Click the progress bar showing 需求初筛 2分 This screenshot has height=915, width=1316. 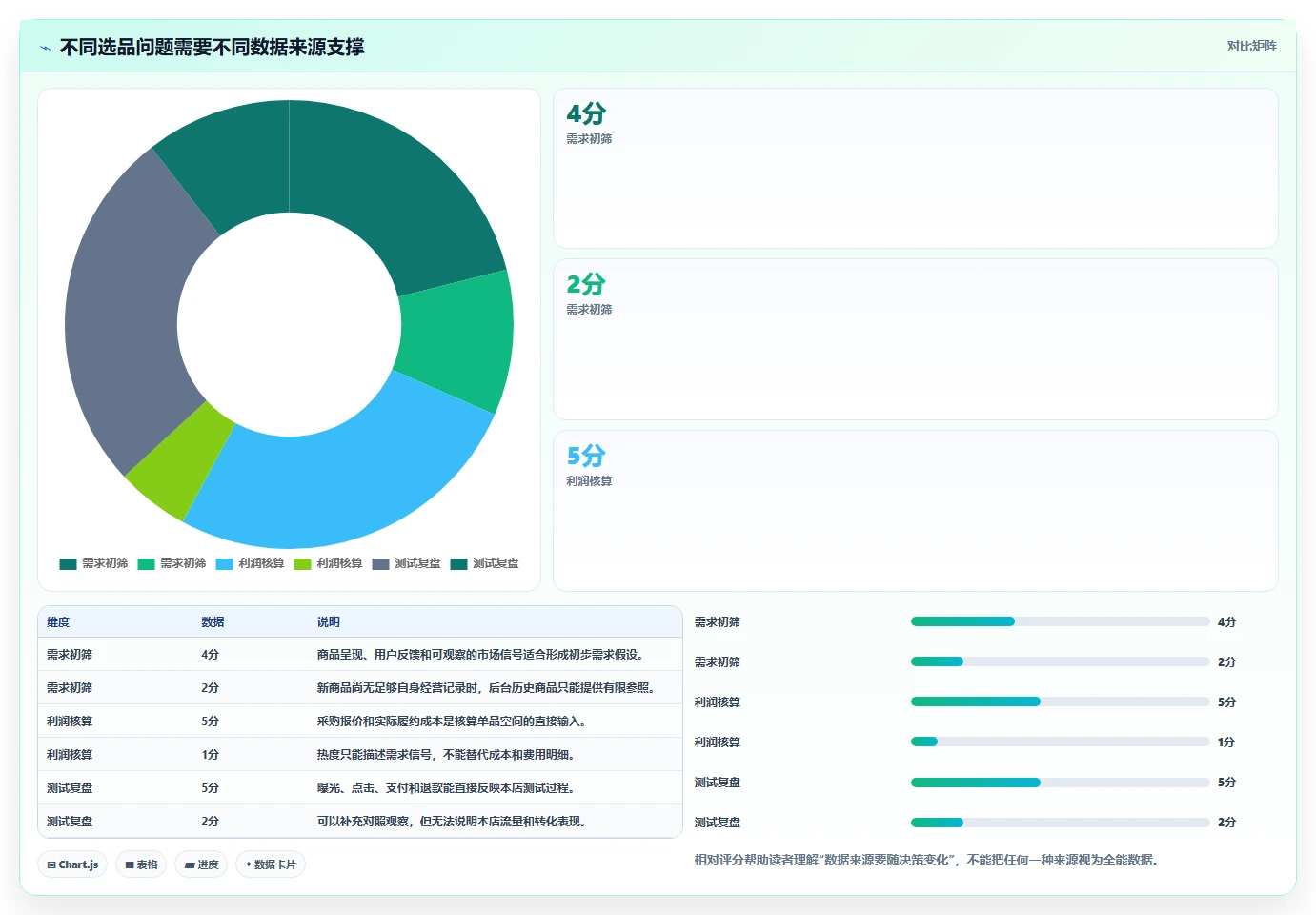tap(1060, 661)
